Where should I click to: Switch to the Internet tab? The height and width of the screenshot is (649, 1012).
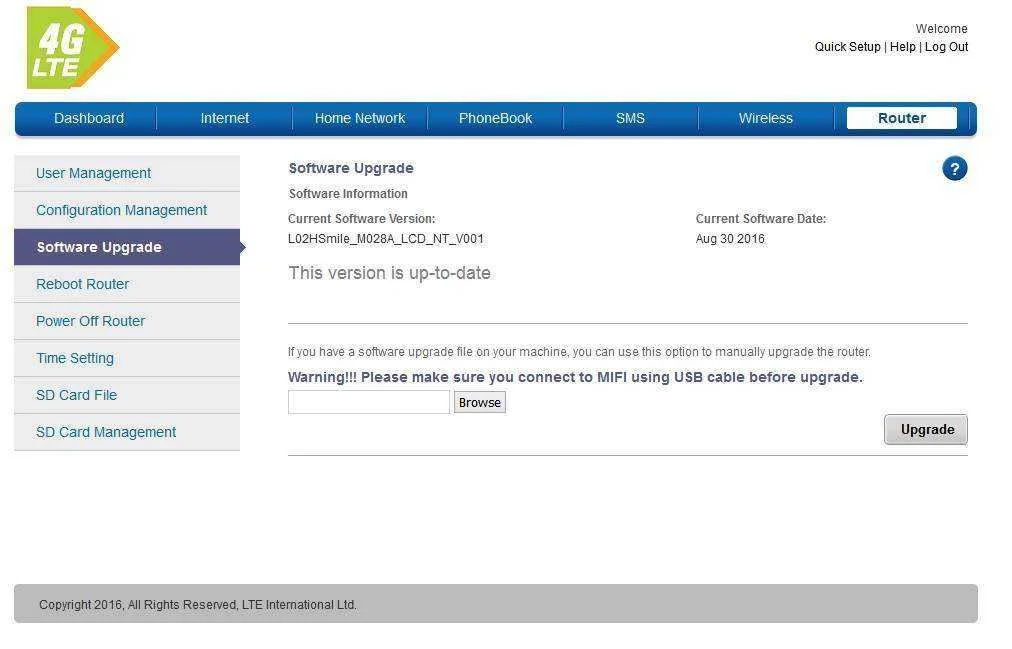[x=225, y=119]
